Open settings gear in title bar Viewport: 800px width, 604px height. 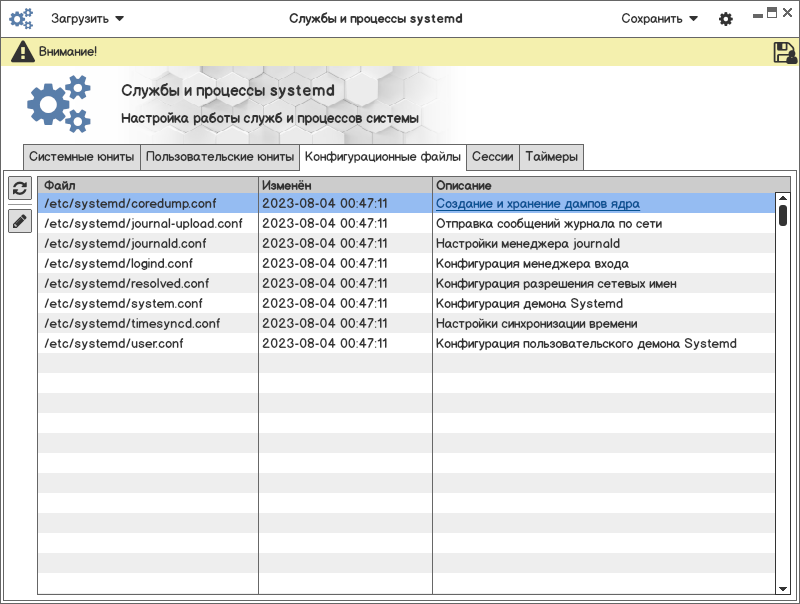[x=726, y=19]
